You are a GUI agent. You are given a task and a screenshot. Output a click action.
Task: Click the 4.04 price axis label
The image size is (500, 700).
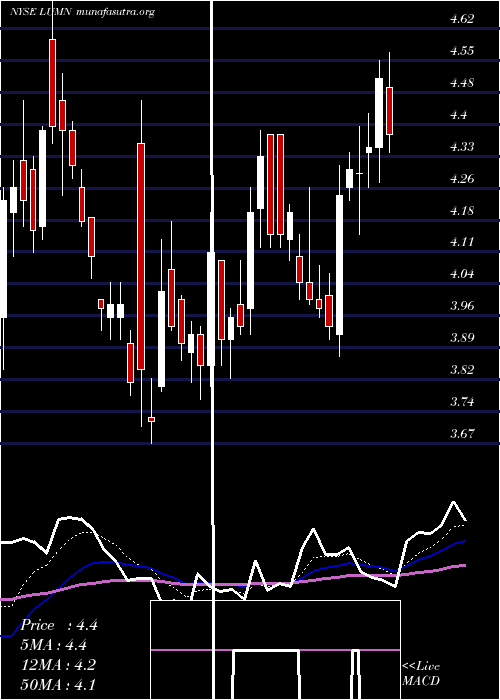point(461,274)
